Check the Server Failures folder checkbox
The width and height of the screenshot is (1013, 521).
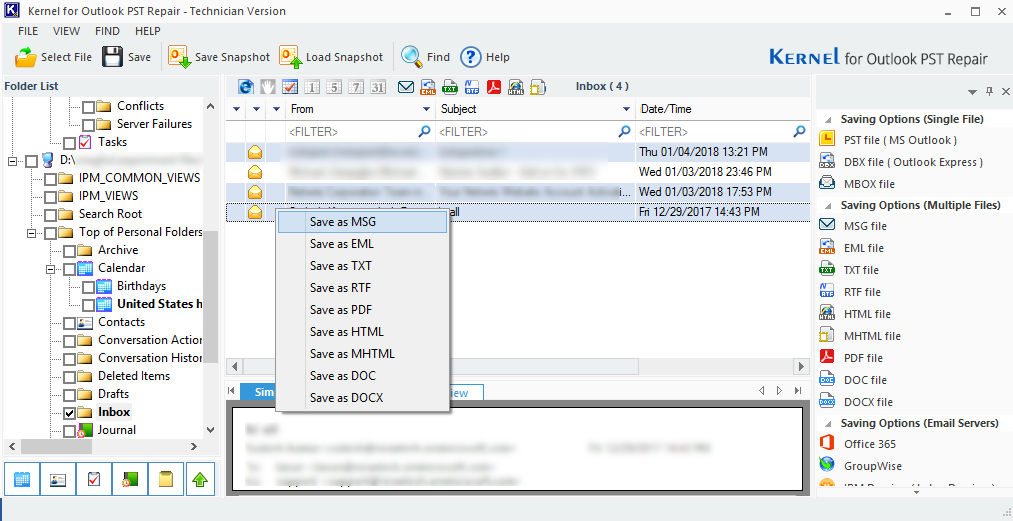(x=89, y=124)
